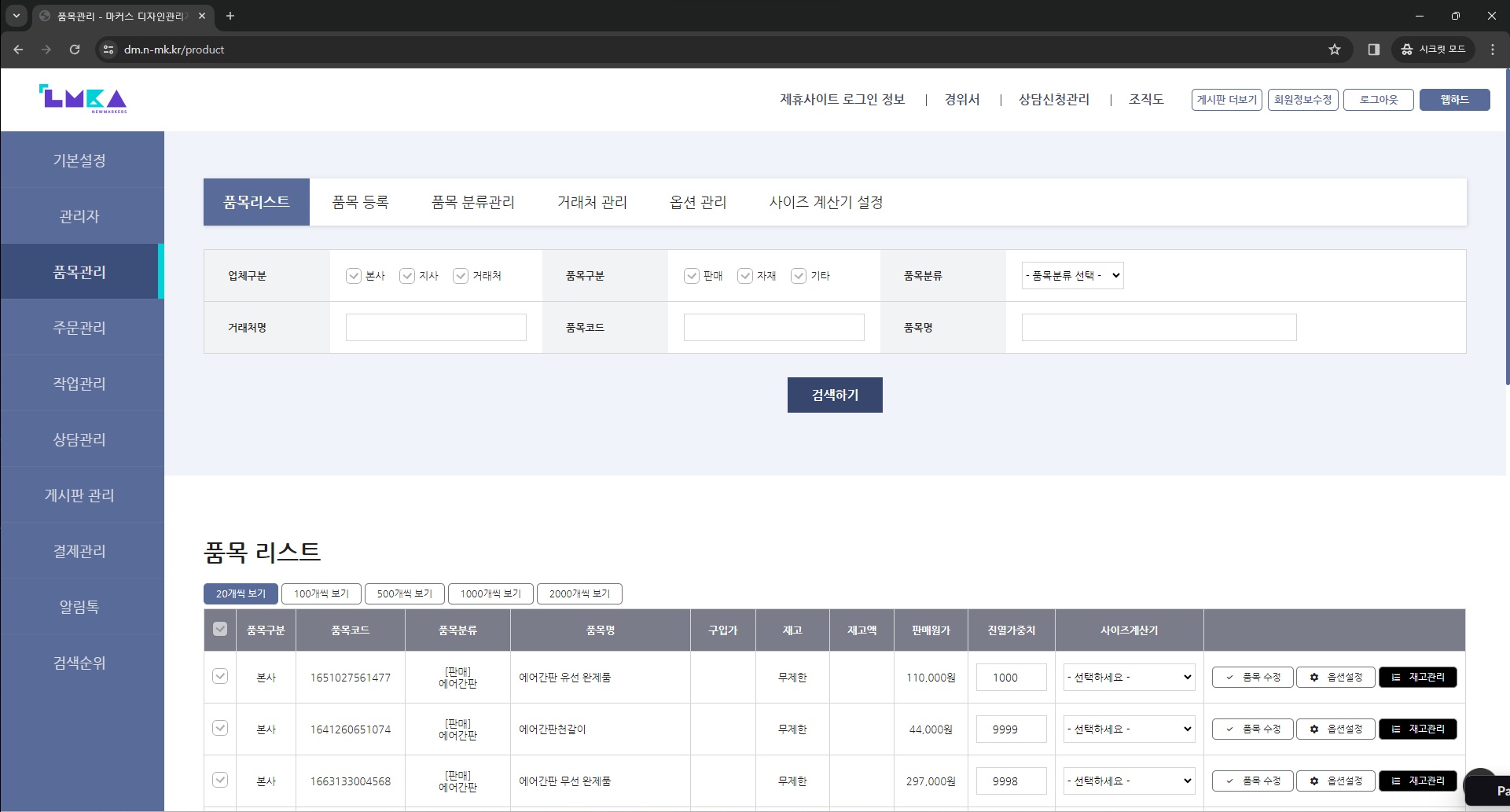Check the row checkbox for code 1651027561477
The image size is (1510, 812).
coord(220,676)
